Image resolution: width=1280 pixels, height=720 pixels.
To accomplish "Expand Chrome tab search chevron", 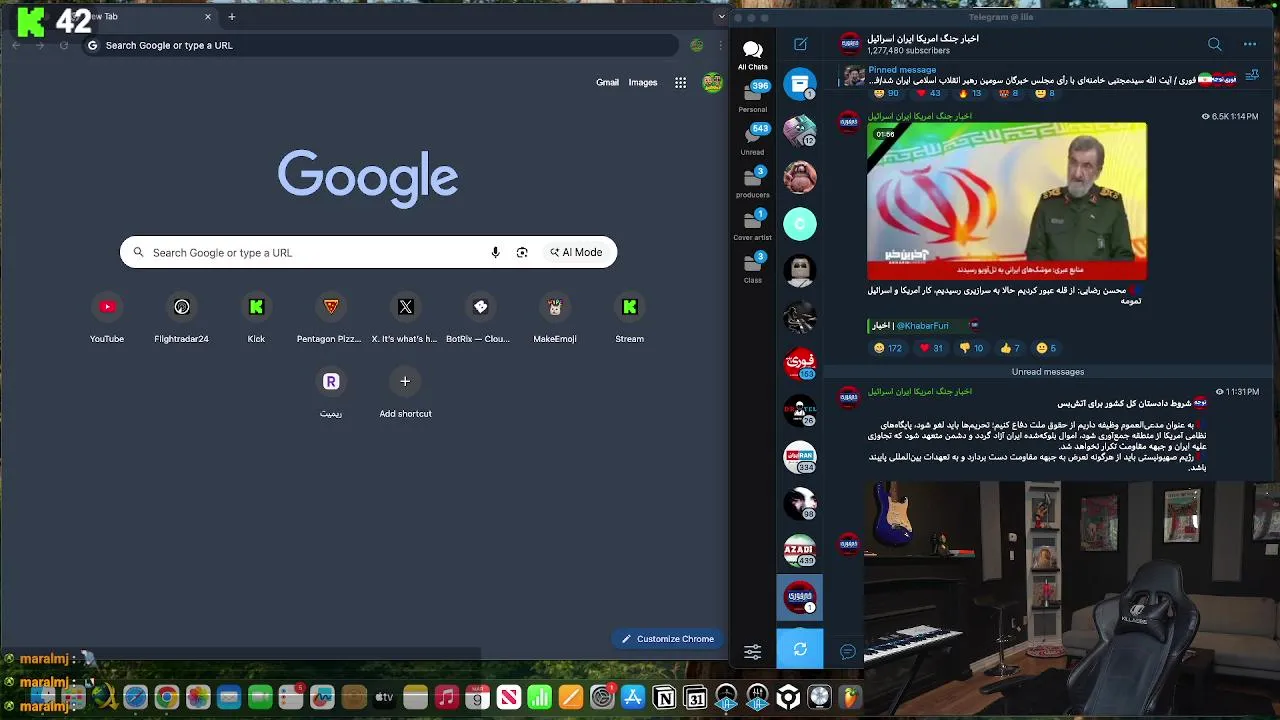I will pos(721,17).
